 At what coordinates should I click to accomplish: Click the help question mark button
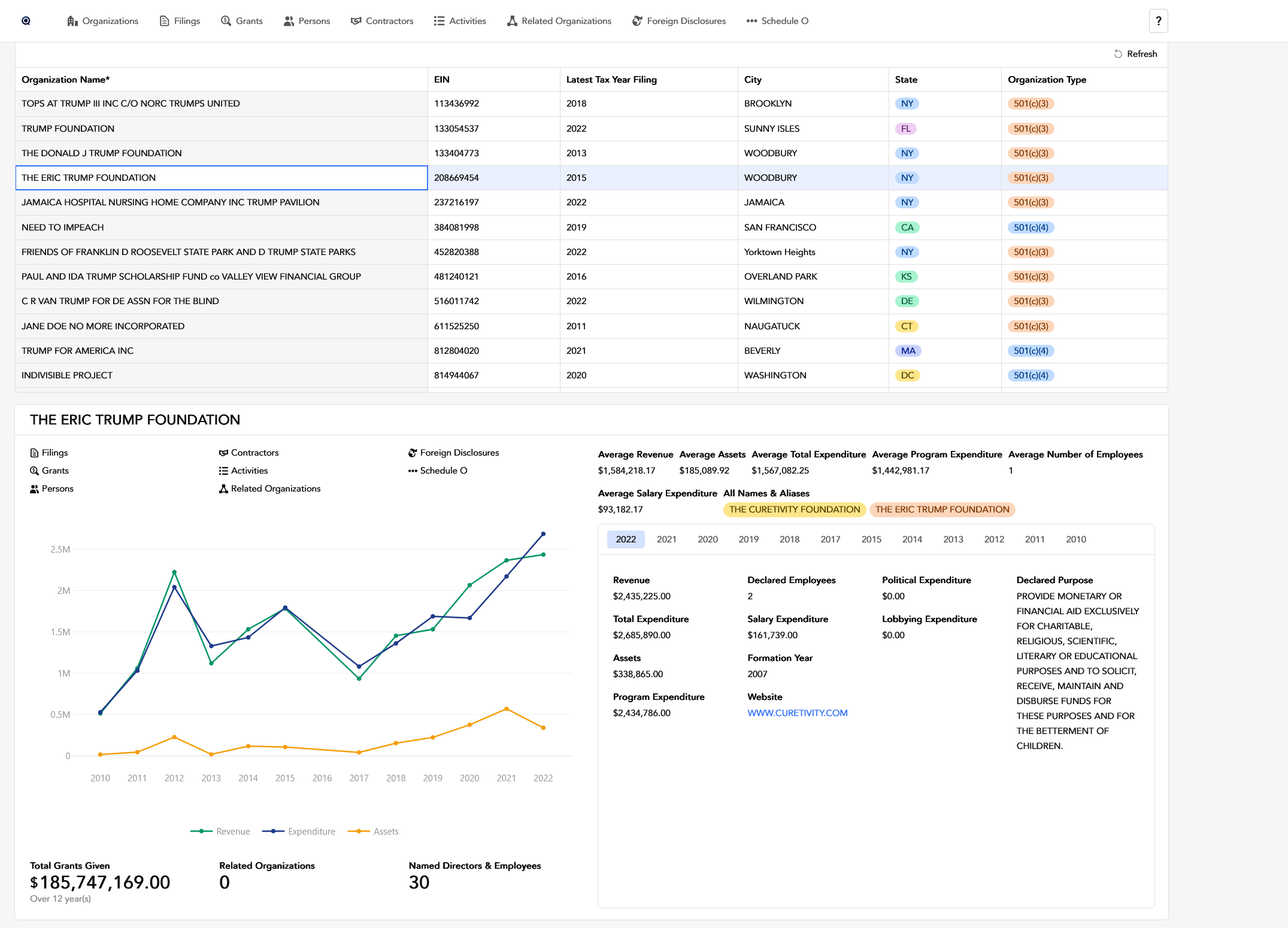pyautogui.click(x=1158, y=21)
